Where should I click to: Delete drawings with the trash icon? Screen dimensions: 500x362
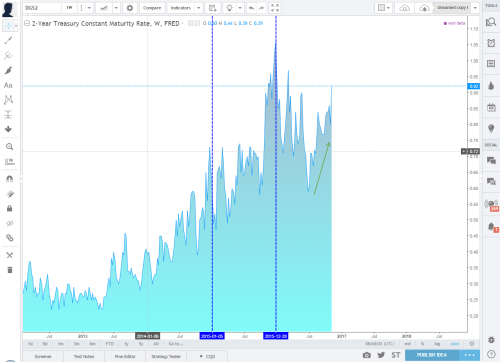click(x=10, y=270)
